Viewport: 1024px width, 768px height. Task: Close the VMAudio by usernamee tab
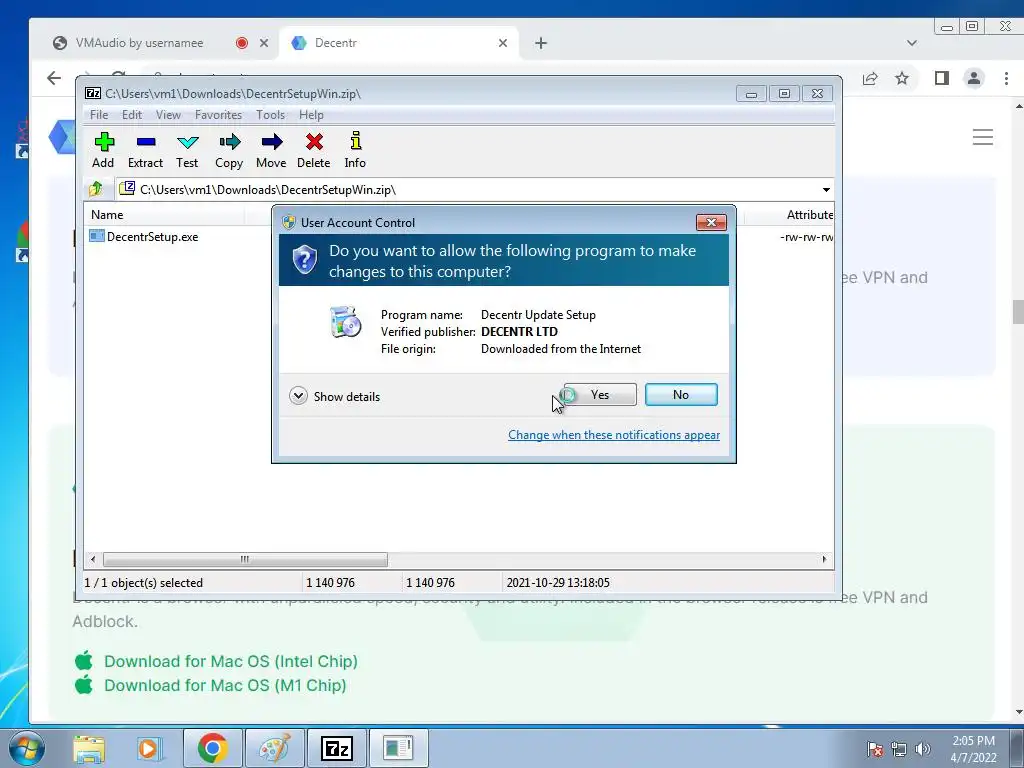point(264,43)
